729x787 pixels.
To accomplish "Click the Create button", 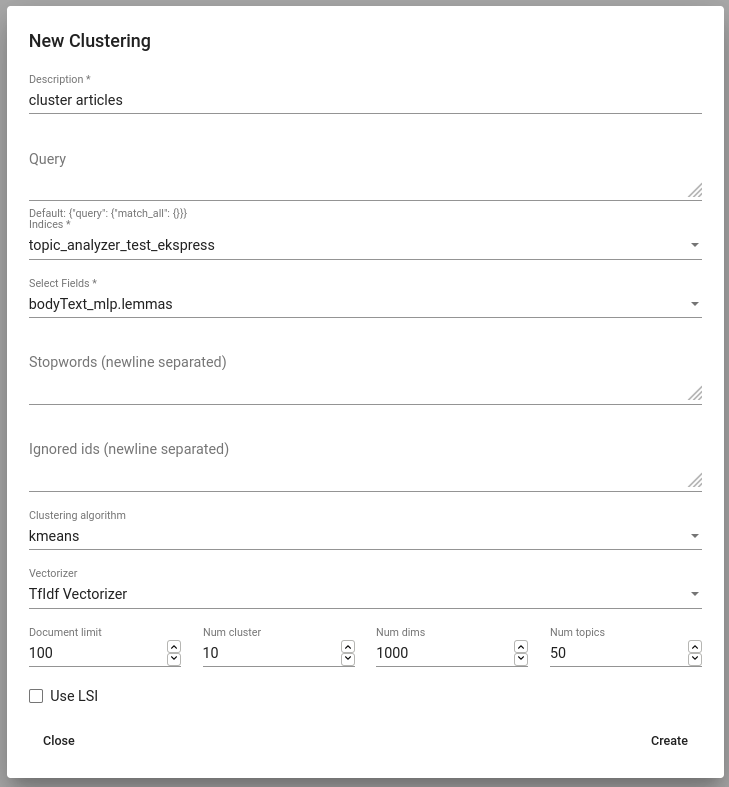I will 669,741.
